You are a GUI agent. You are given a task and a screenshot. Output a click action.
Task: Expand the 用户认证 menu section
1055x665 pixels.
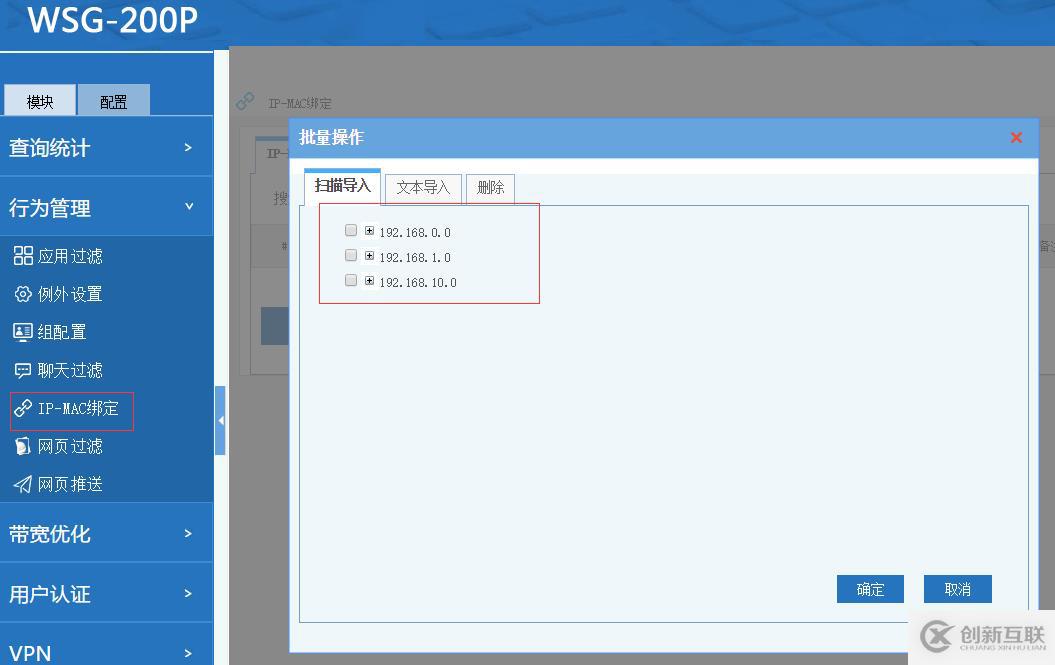point(106,594)
